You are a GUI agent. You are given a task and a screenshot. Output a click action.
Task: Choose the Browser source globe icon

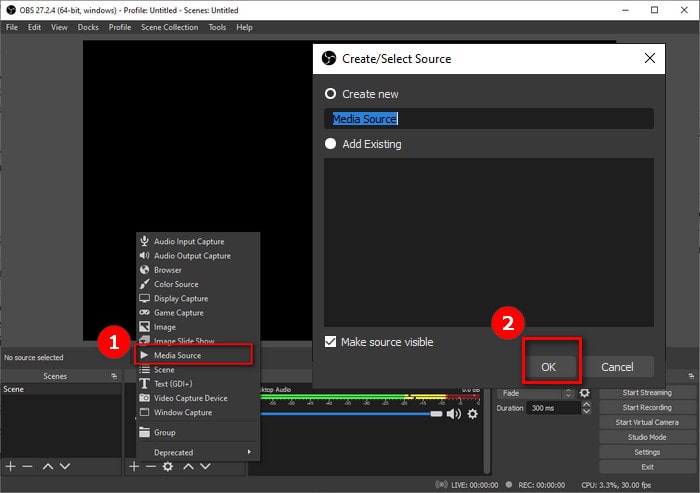145,270
